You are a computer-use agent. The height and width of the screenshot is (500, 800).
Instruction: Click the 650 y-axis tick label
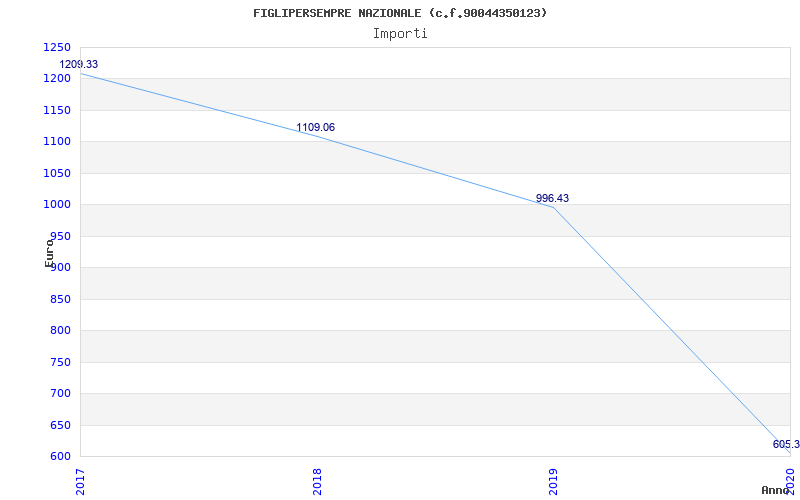click(x=60, y=426)
